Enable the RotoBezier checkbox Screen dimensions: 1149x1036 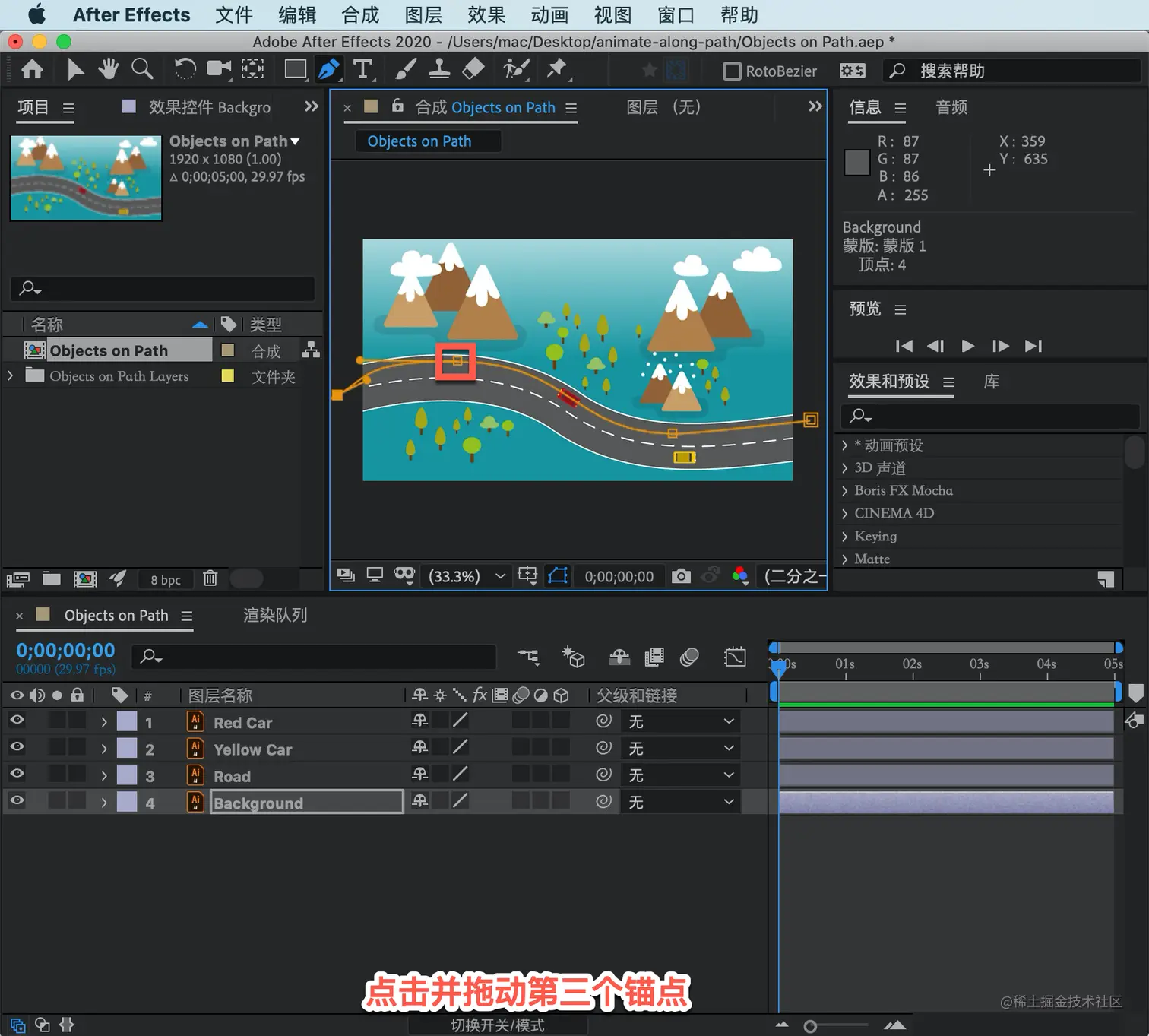coord(732,71)
